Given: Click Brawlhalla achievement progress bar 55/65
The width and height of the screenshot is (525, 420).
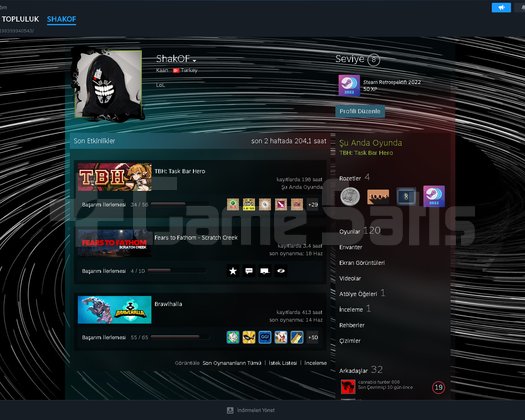Looking at the screenshot, I should (180, 337).
